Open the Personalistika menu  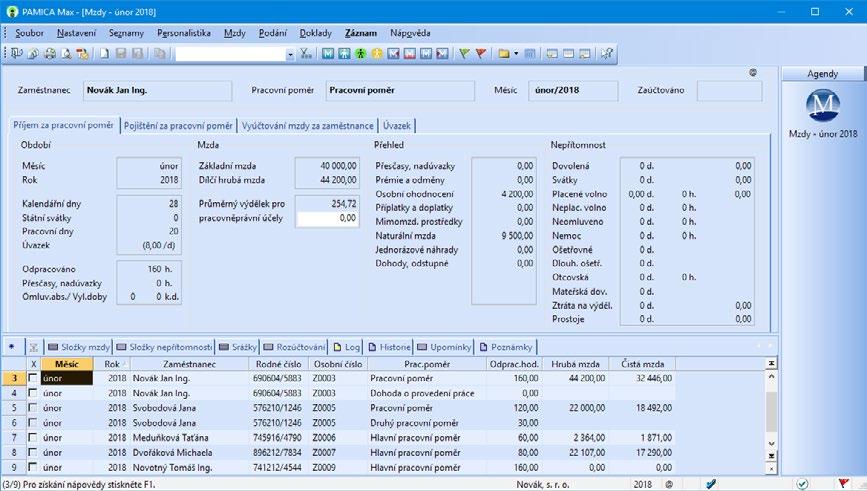point(184,33)
